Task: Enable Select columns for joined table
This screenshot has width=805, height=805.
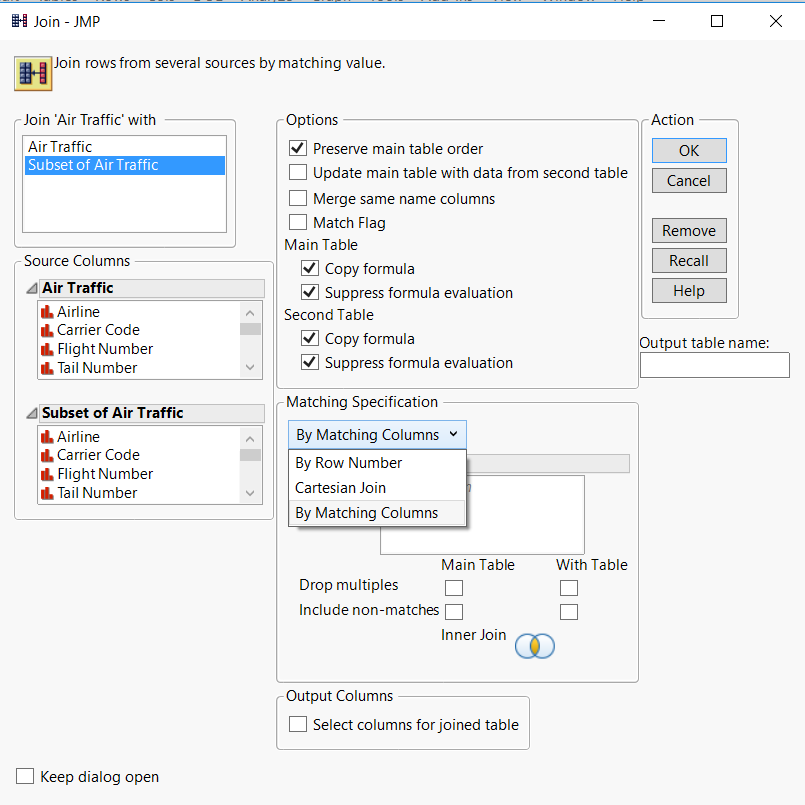Action: pyautogui.click(x=298, y=724)
